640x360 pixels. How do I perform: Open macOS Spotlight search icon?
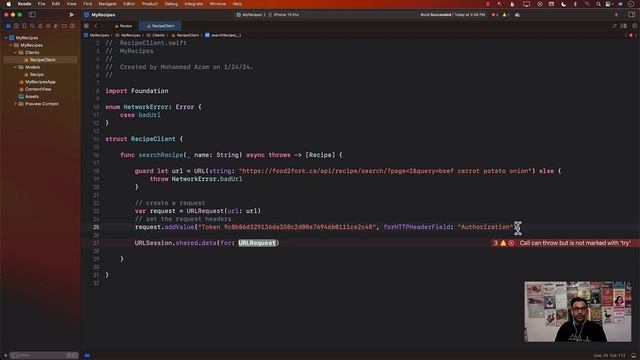(598, 4)
